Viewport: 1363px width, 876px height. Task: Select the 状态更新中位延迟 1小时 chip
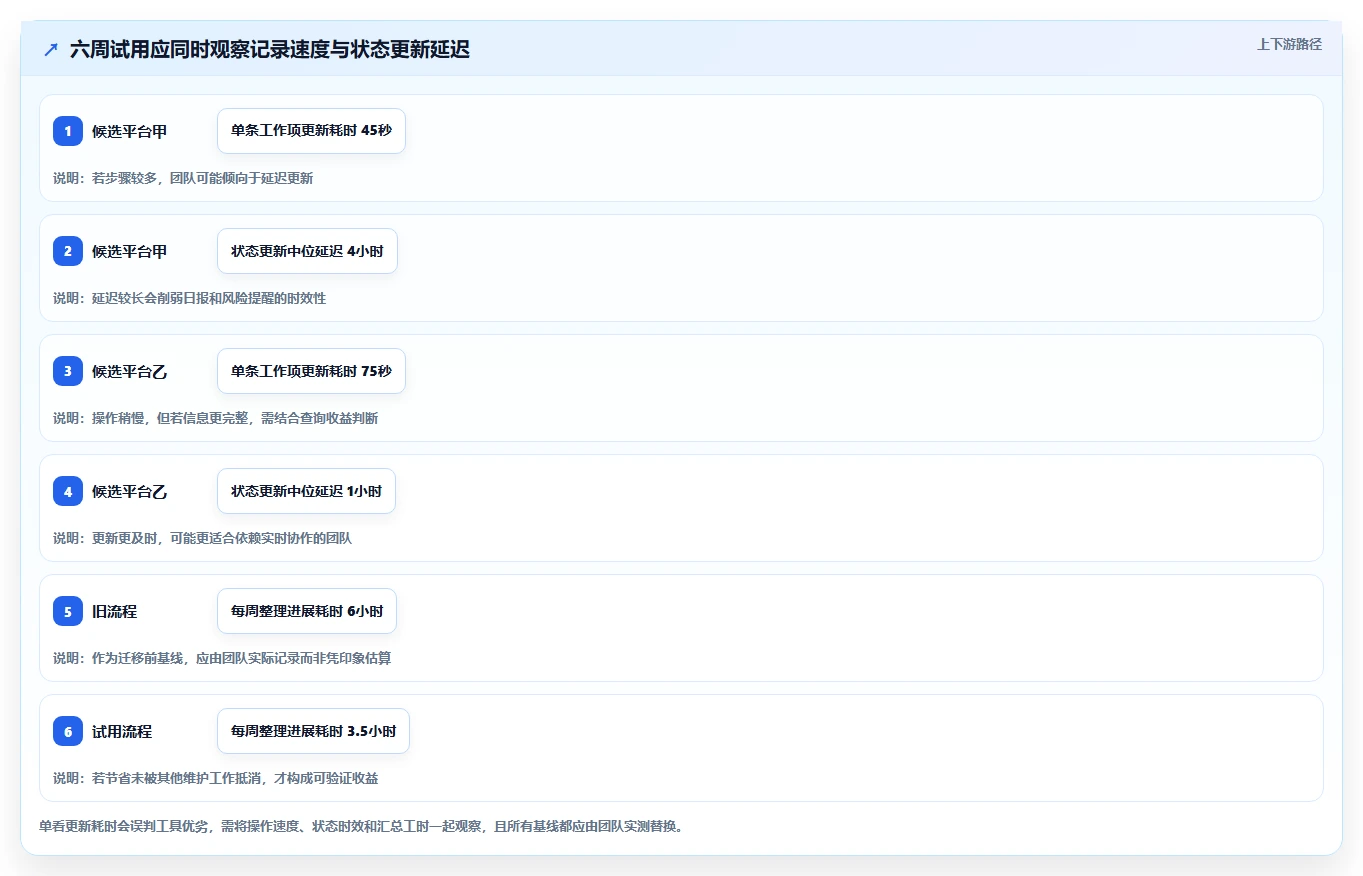pyautogui.click(x=307, y=491)
